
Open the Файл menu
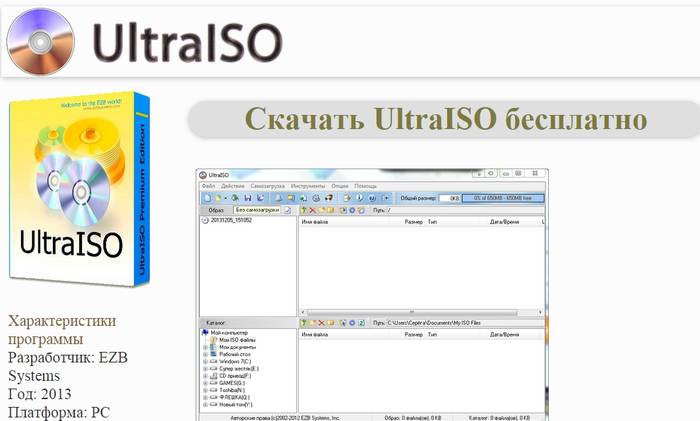click(208, 186)
